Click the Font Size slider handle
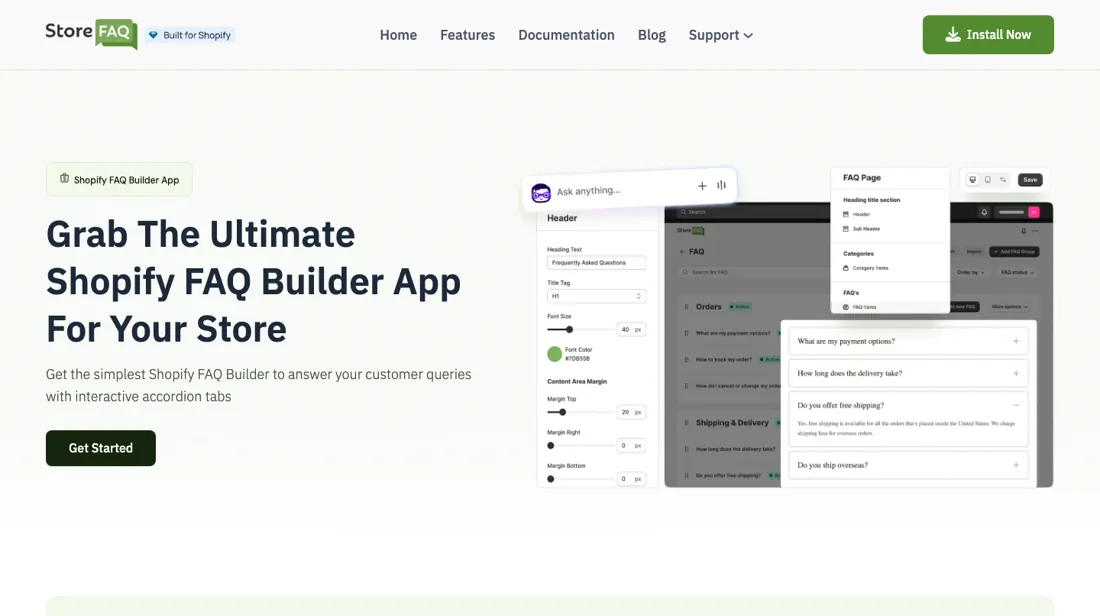 [x=570, y=329]
